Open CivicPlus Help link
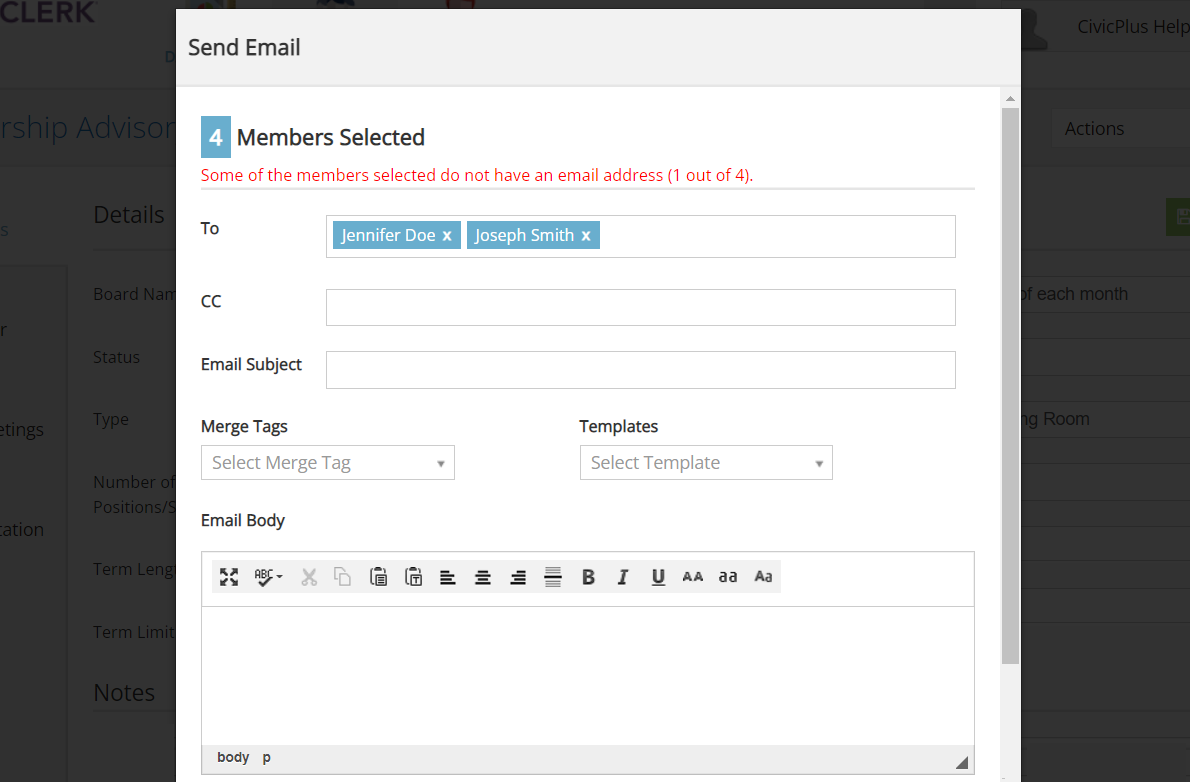 pyautogui.click(x=1133, y=27)
